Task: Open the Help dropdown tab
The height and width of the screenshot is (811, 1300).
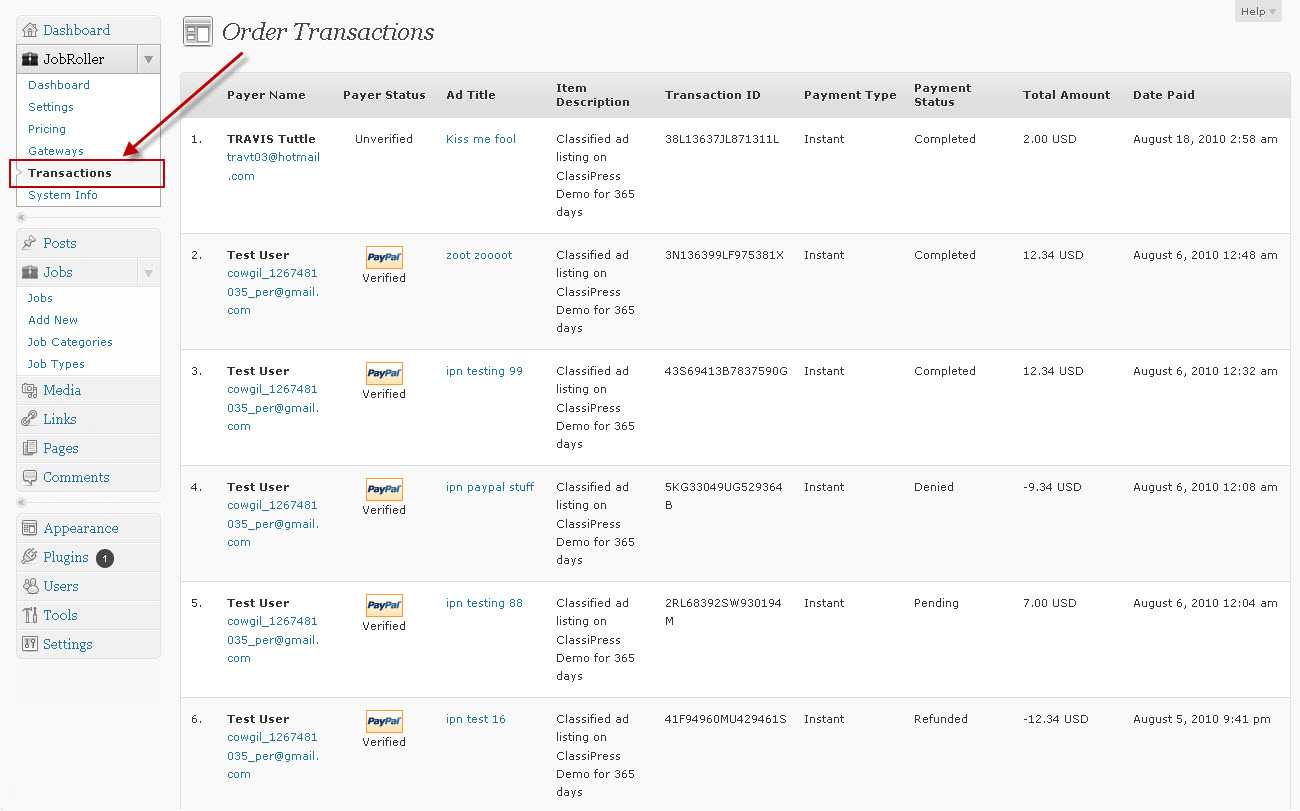Action: 1258,12
